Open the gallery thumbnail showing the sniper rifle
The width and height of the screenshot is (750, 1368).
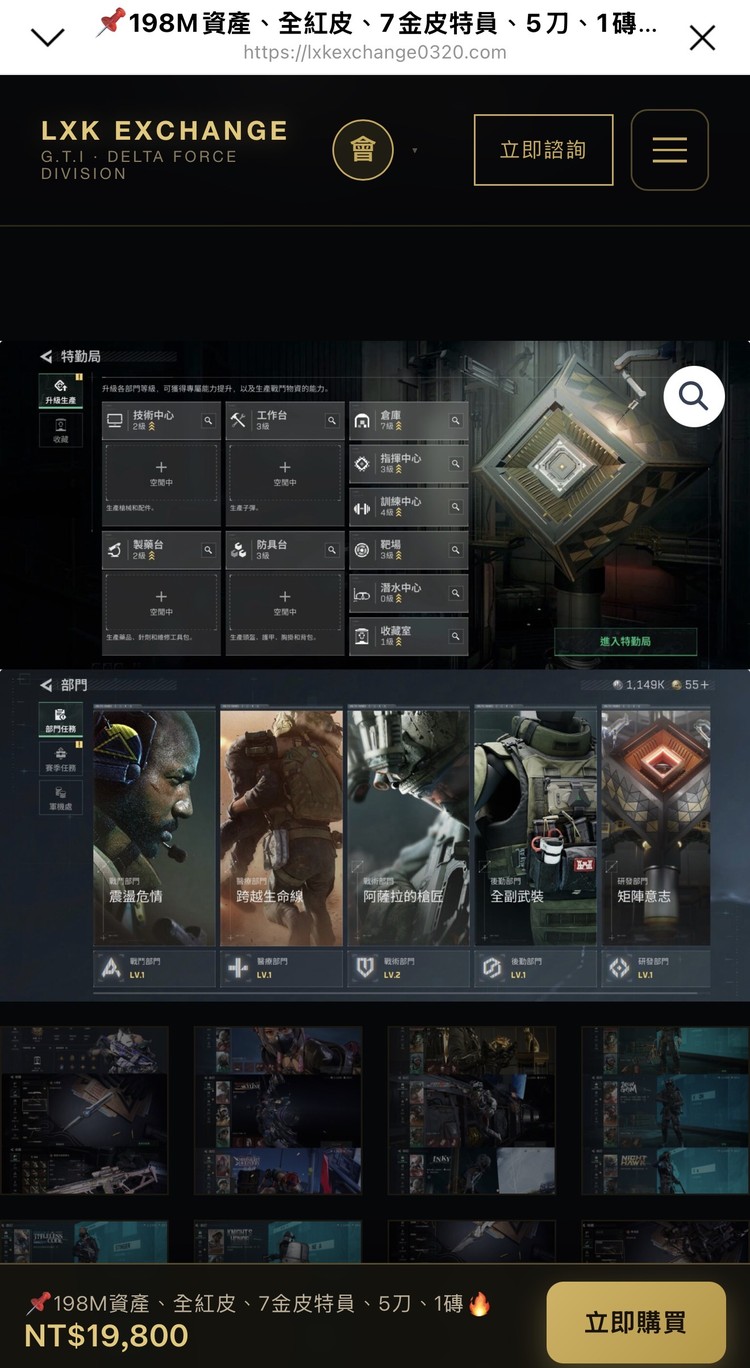84,1110
